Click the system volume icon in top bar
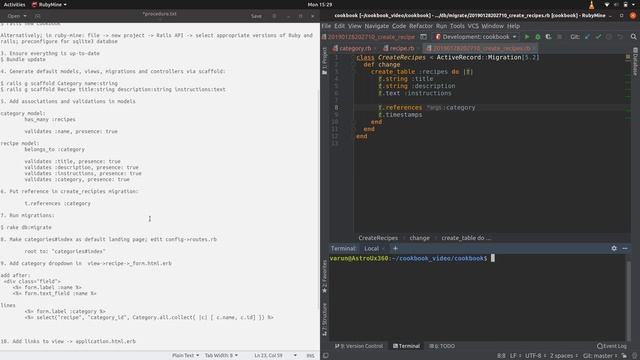 pos(616,4)
